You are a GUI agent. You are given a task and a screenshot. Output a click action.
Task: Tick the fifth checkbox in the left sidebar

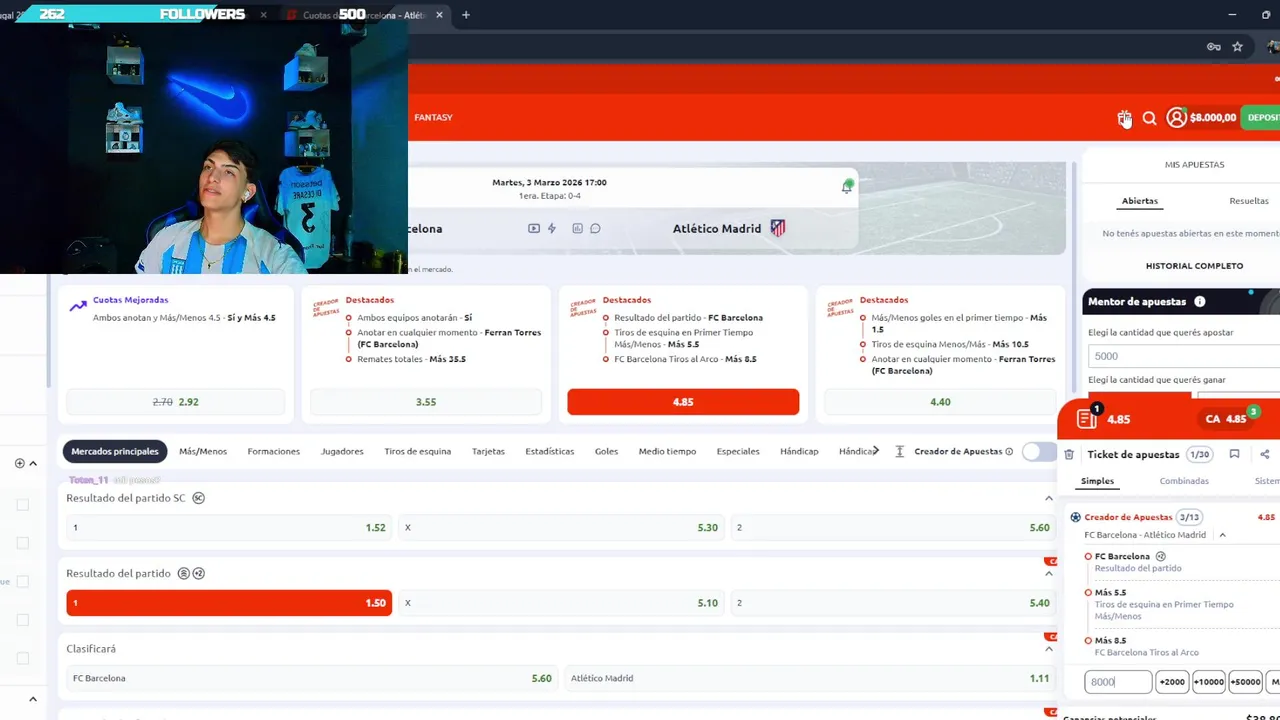(23, 658)
